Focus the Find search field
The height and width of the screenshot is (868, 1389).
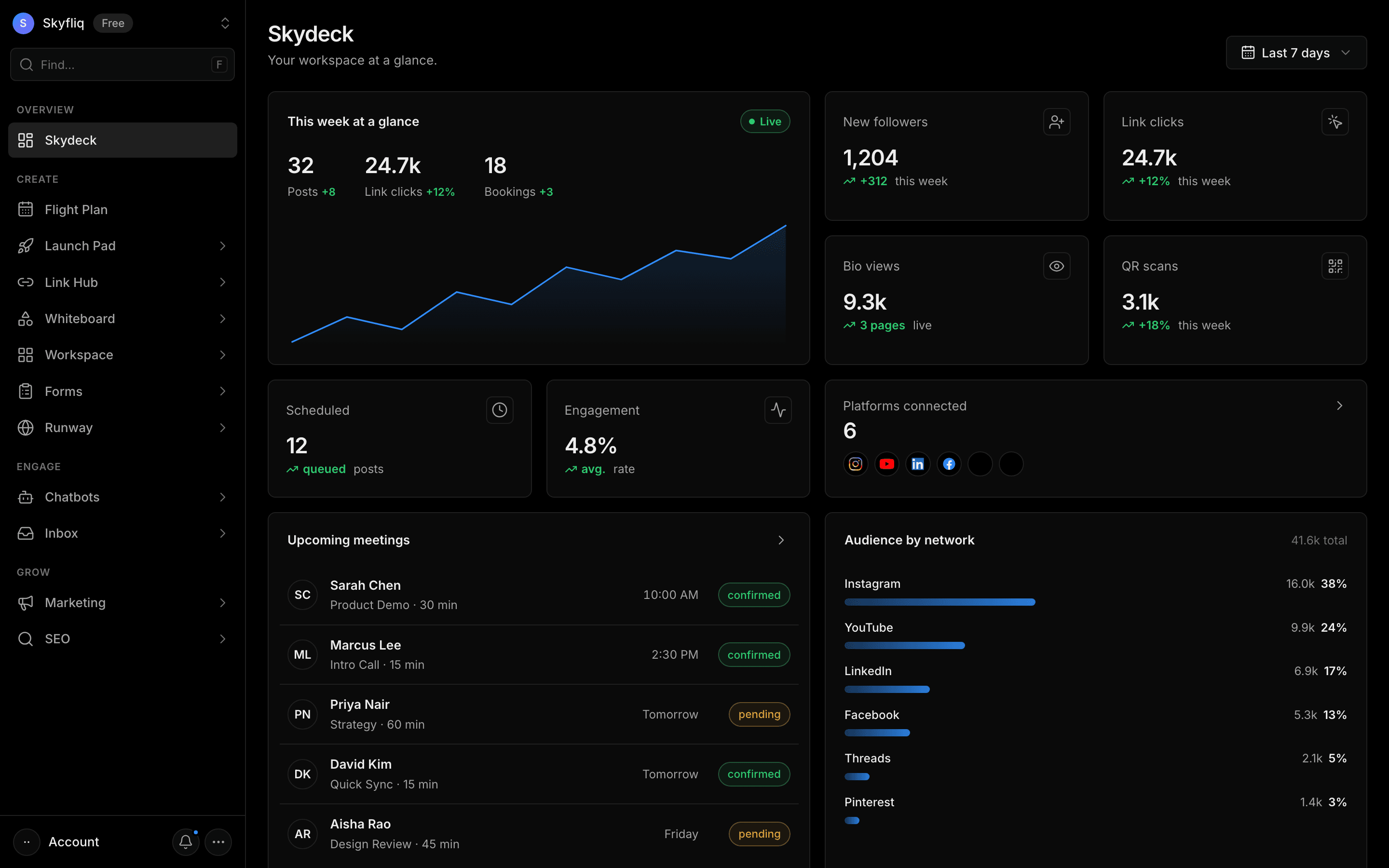122,64
